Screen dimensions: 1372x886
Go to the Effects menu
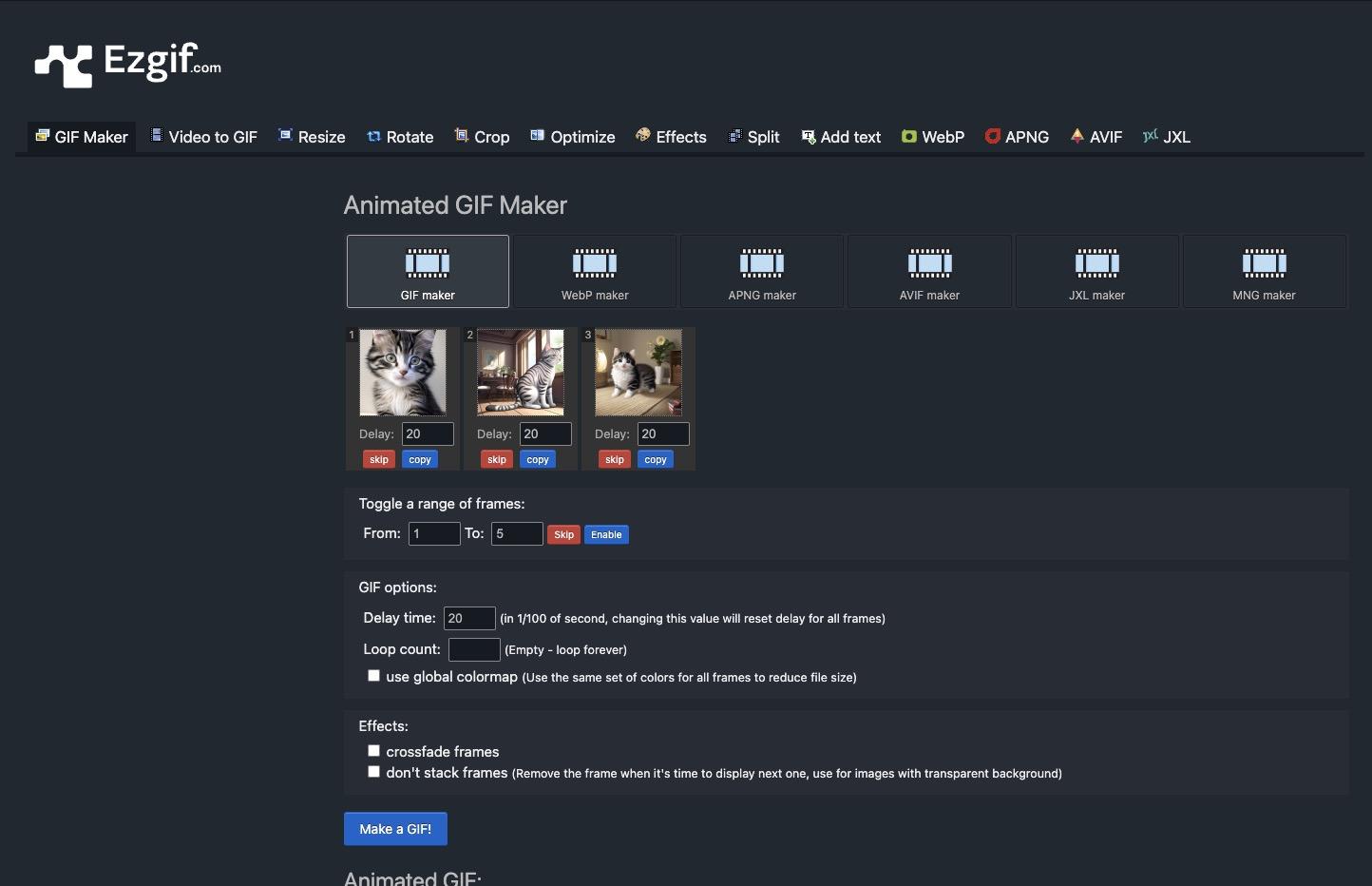671,137
